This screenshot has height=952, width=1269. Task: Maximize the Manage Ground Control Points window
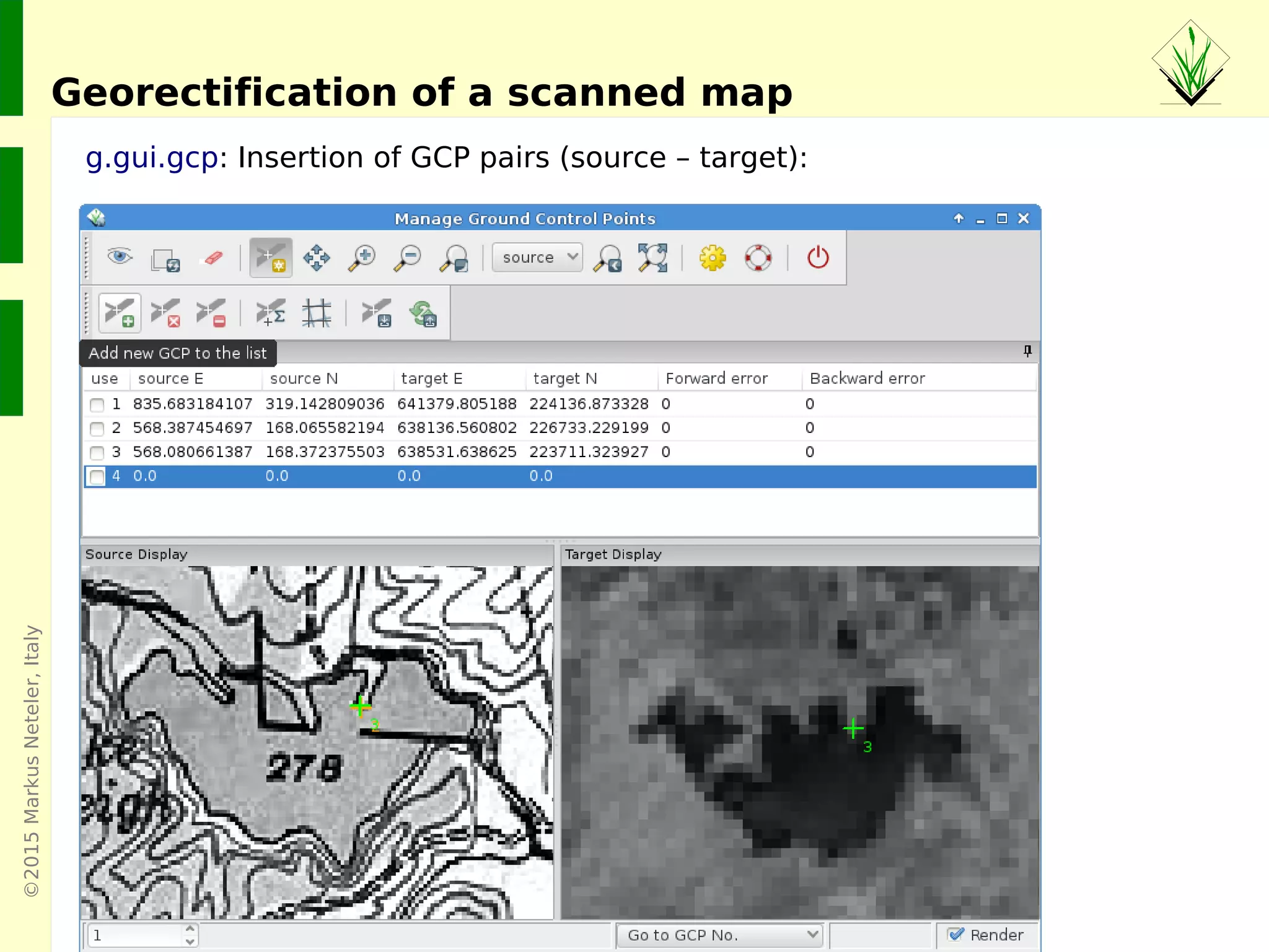[1002, 218]
